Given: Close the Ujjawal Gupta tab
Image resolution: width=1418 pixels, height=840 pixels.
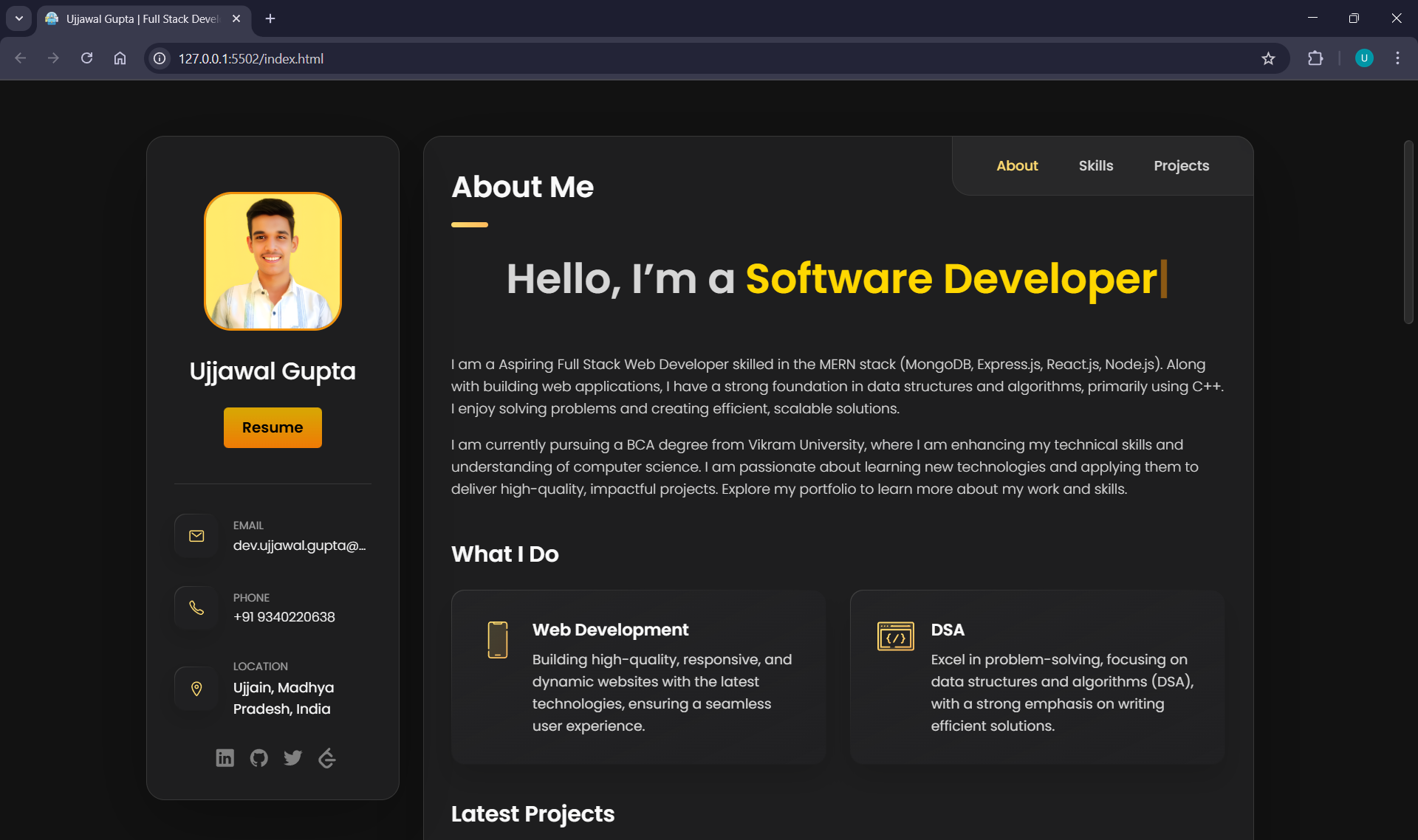Looking at the screenshot, I should [236, 18].
